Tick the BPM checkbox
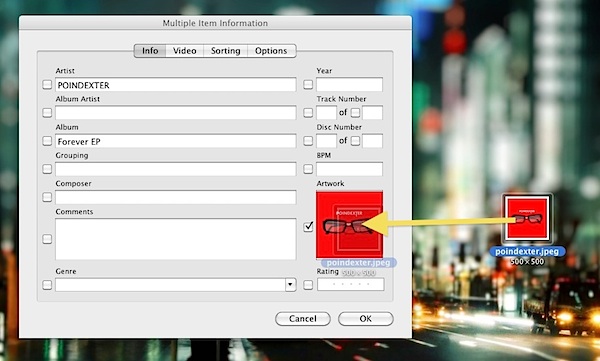This screenshot has height=361, width=600. tap(308, 169)
